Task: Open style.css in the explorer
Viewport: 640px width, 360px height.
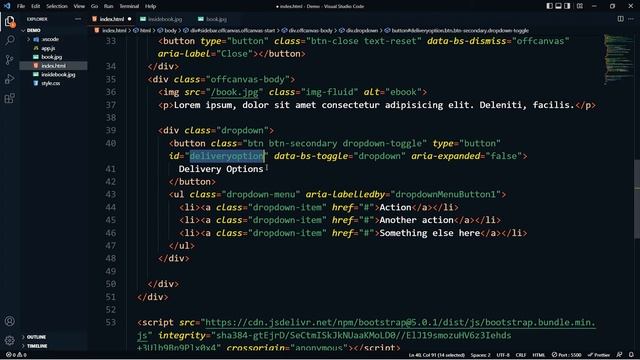Action: 51,83
